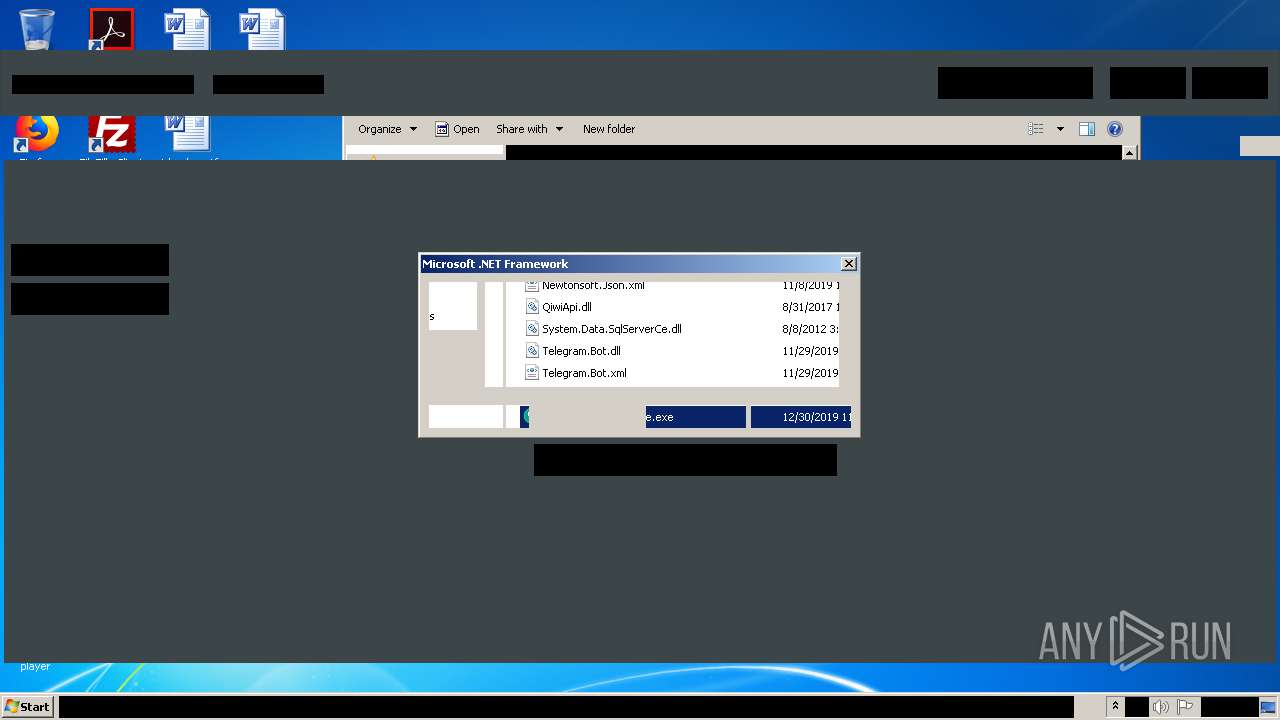Viewport: 1280px width, 720px height.
Task: Open the view options dropdown arrow
Action: click(1060, 129)
